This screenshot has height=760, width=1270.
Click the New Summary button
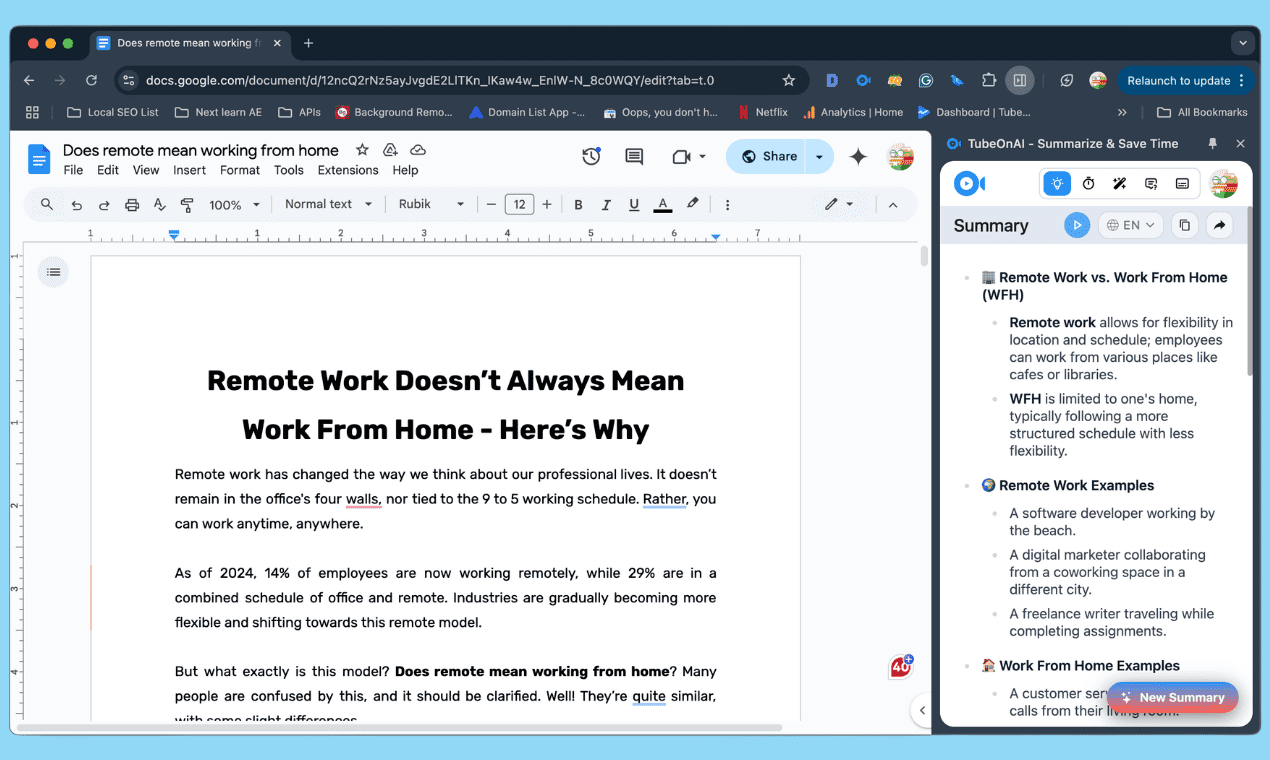tap(1172, 697)
